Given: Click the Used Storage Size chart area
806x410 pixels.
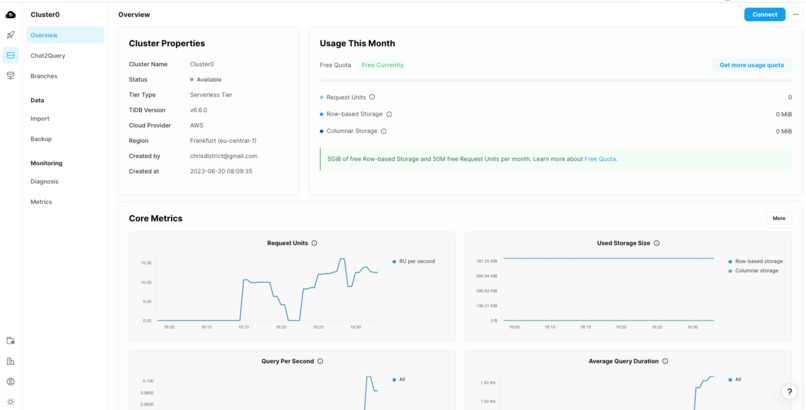Looking at the screenshot, I should pyautogui.click(x=609, y=289).
